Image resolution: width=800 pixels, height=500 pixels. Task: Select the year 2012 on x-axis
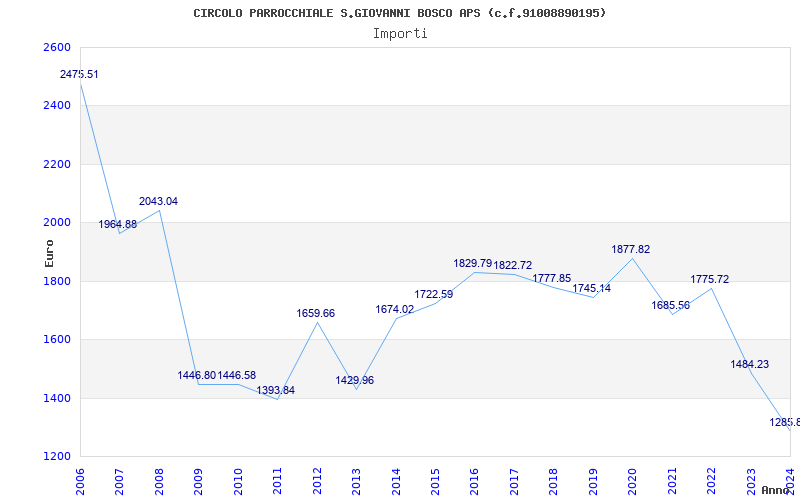[x=317, y=481]
